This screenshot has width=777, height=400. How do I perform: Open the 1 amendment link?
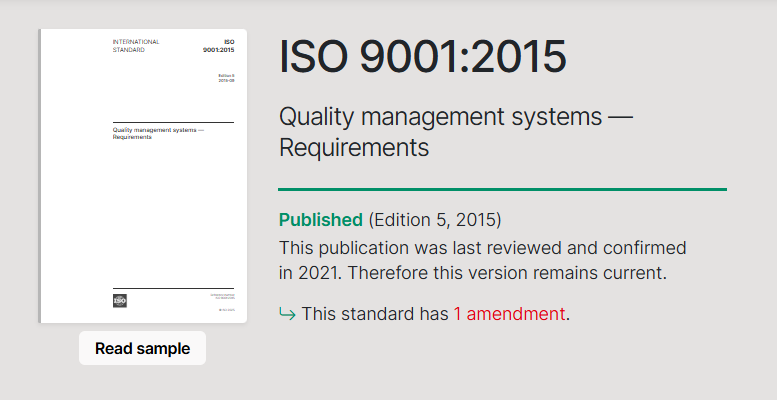tap(509, 314)
